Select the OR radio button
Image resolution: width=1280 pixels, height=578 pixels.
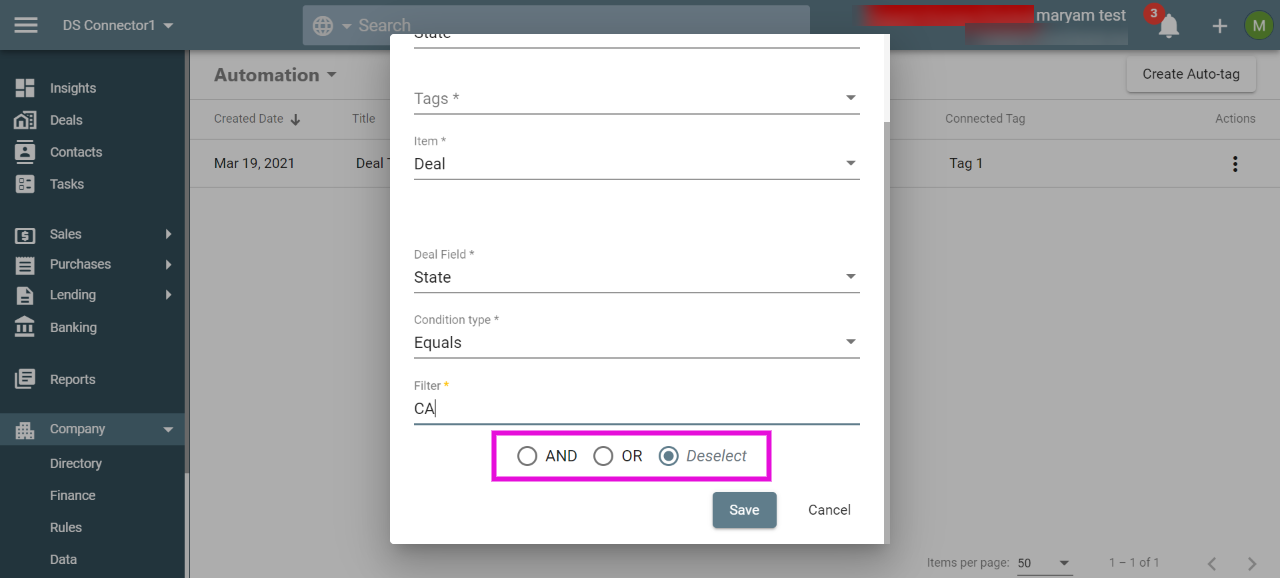(x=603, y=456)
